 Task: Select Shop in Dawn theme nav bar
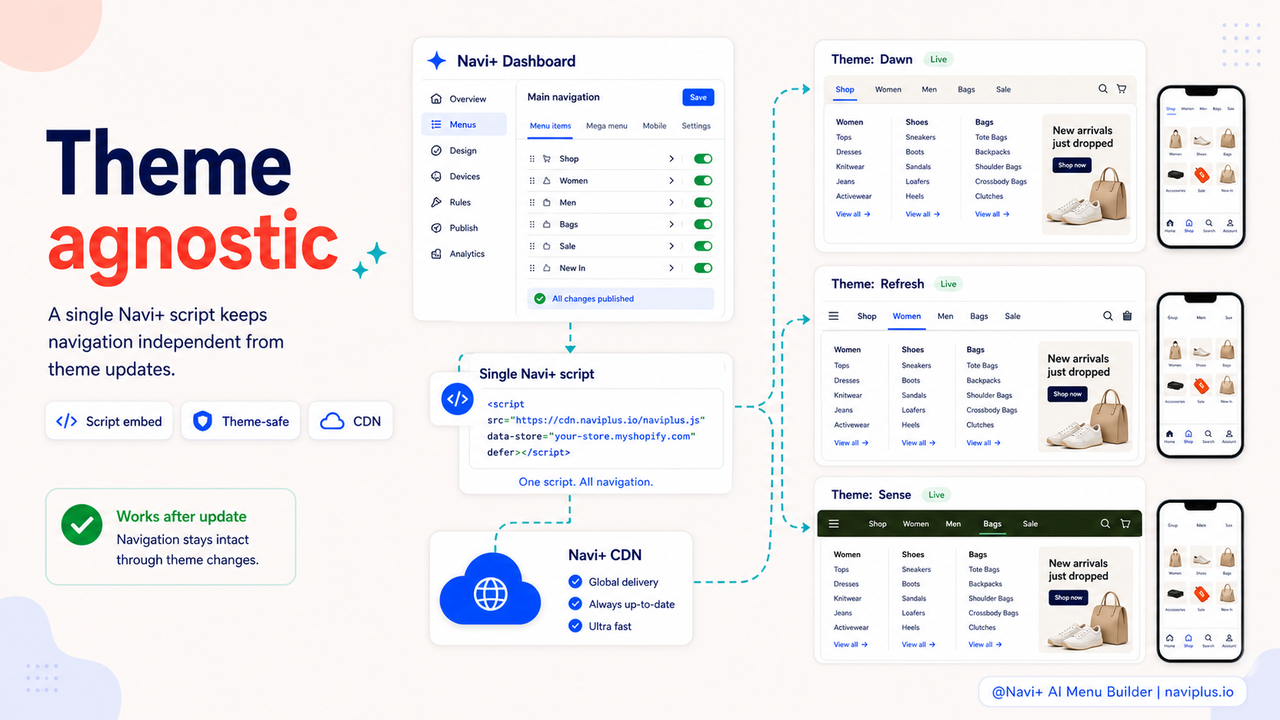point(845,90)
